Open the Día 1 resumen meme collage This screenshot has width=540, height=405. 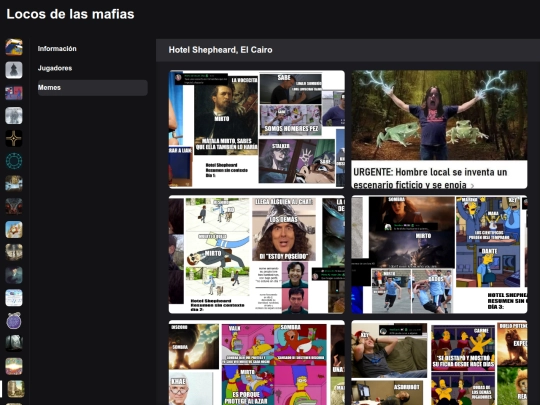click(x=257, y=129)
